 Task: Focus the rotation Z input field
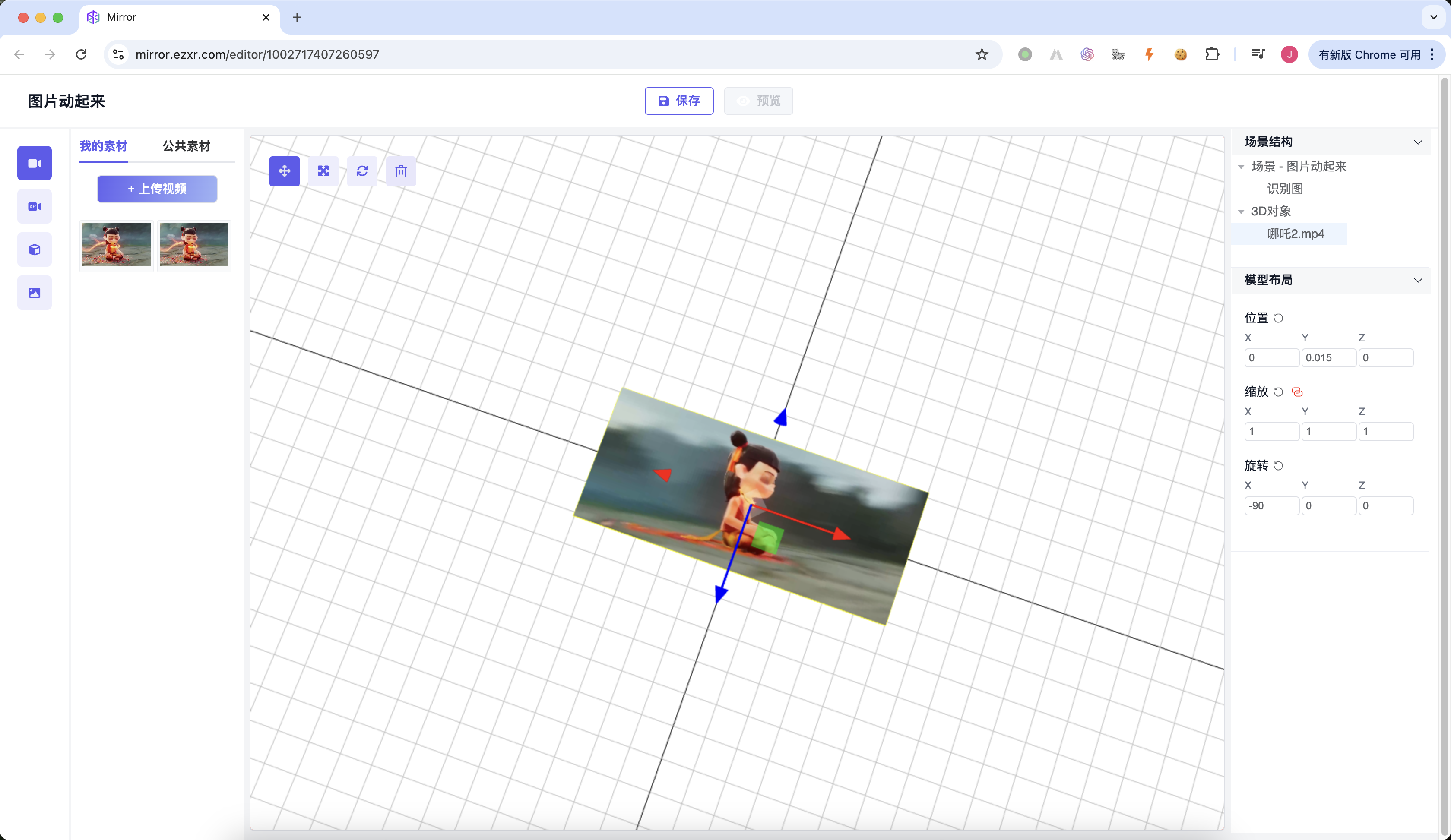[x=1385, y=506]
